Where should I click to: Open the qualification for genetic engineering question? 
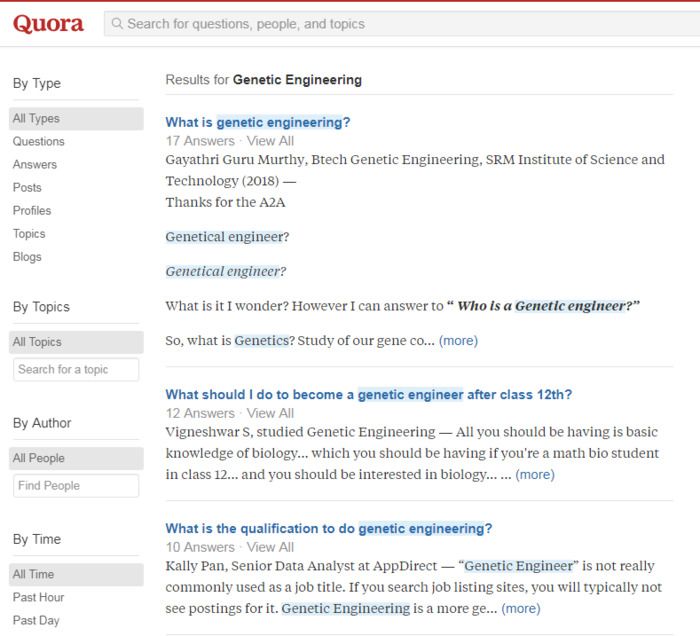(329, 528)
